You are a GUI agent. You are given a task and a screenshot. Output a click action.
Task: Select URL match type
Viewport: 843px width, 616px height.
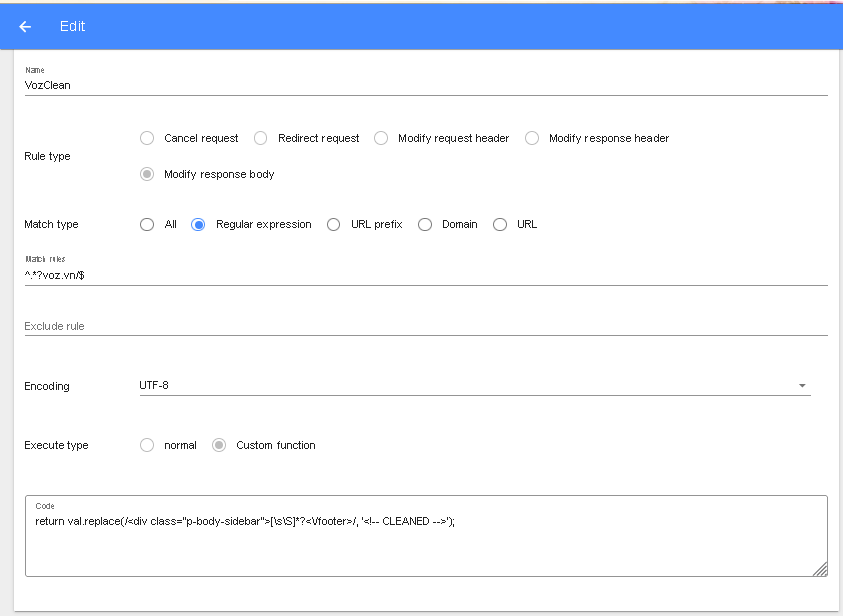500,224
